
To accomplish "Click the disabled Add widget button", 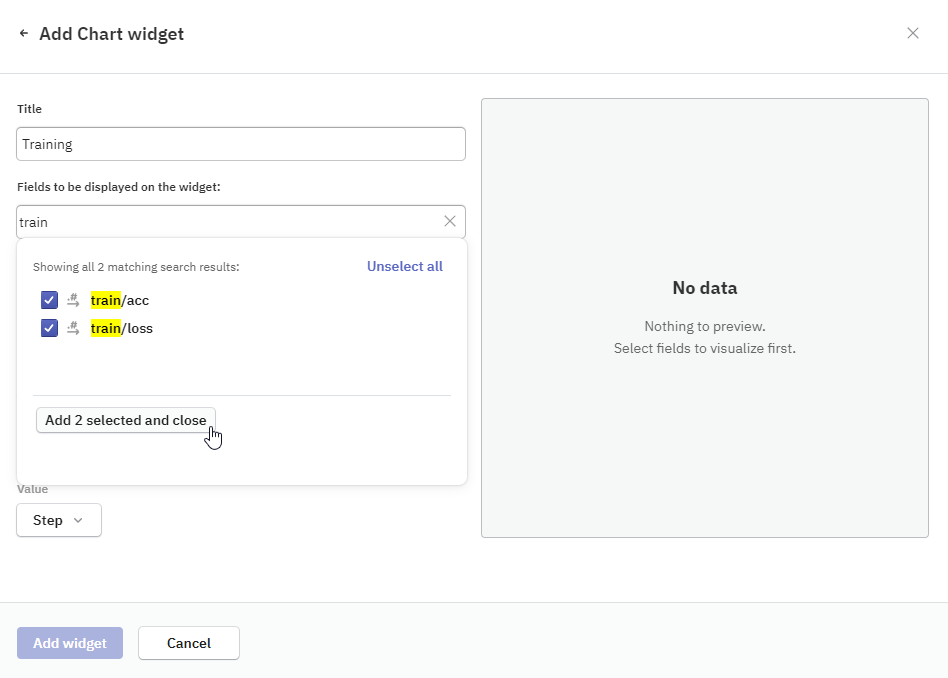I will point(69,643).
